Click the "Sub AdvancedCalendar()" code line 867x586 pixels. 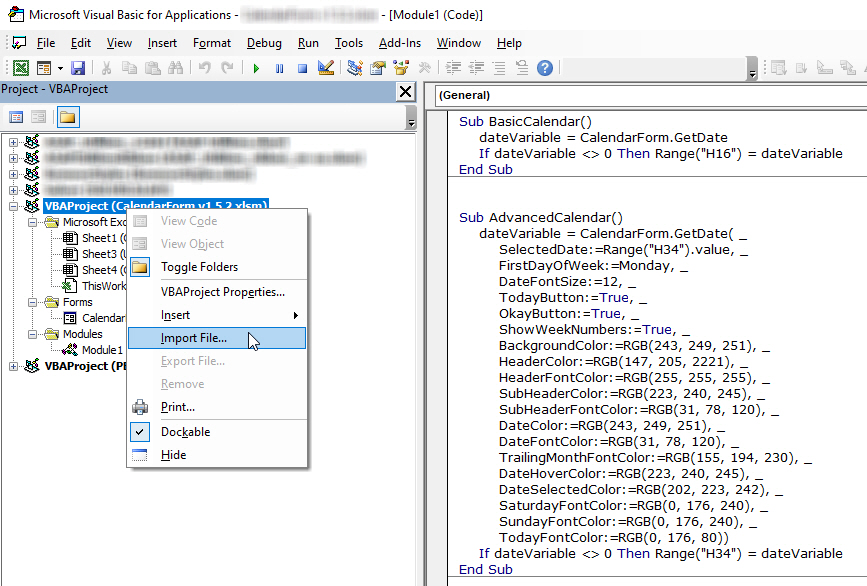coord(541,218)
